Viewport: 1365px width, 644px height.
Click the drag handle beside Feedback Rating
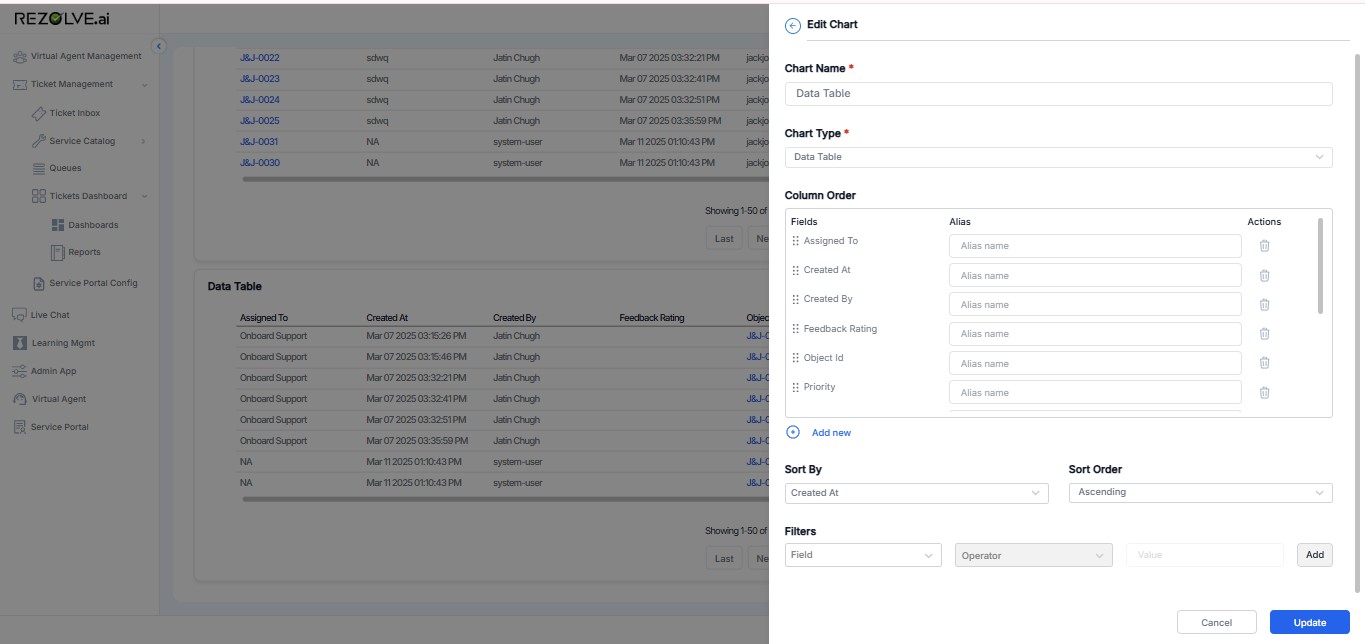click(796, 329)
